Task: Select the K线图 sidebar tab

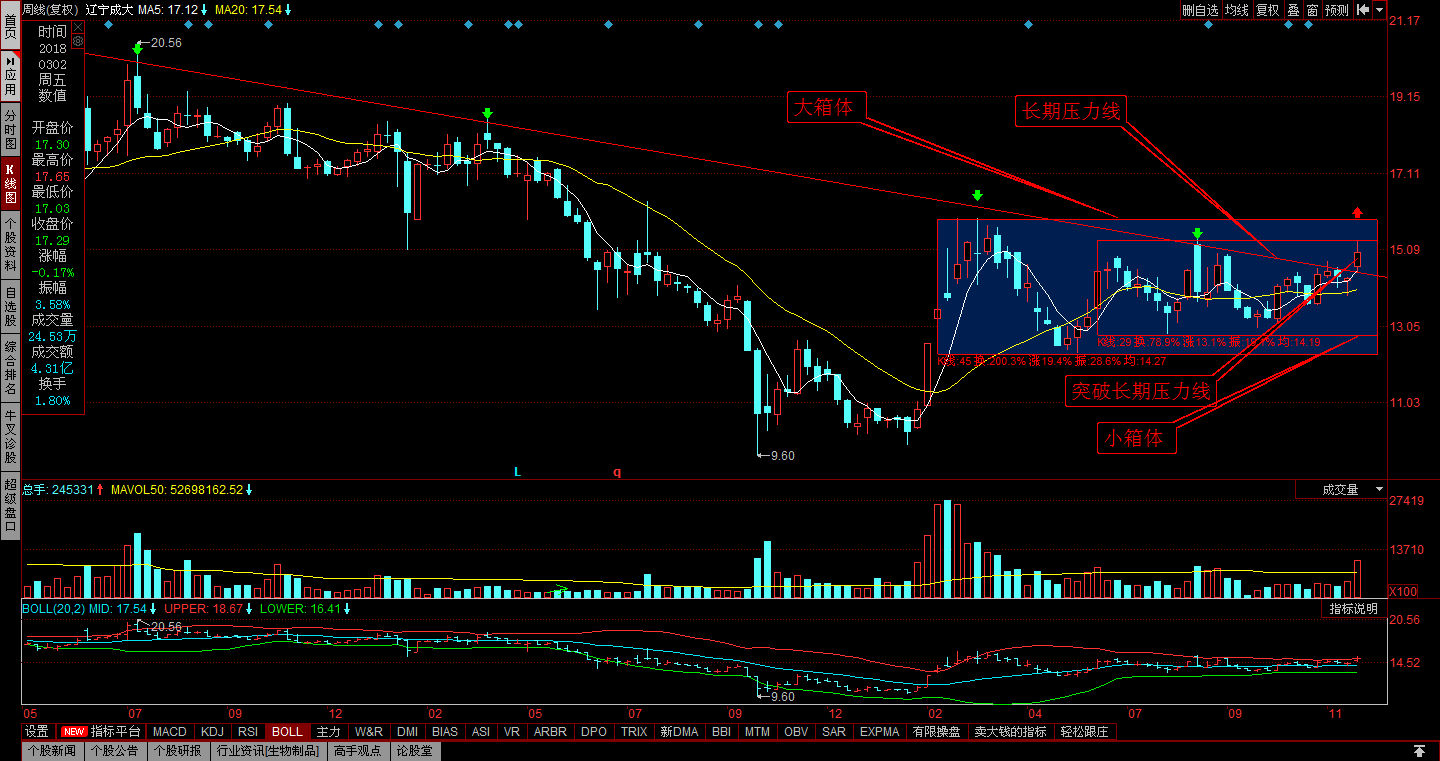Action: pyautogui.click(x=10, y=183)
